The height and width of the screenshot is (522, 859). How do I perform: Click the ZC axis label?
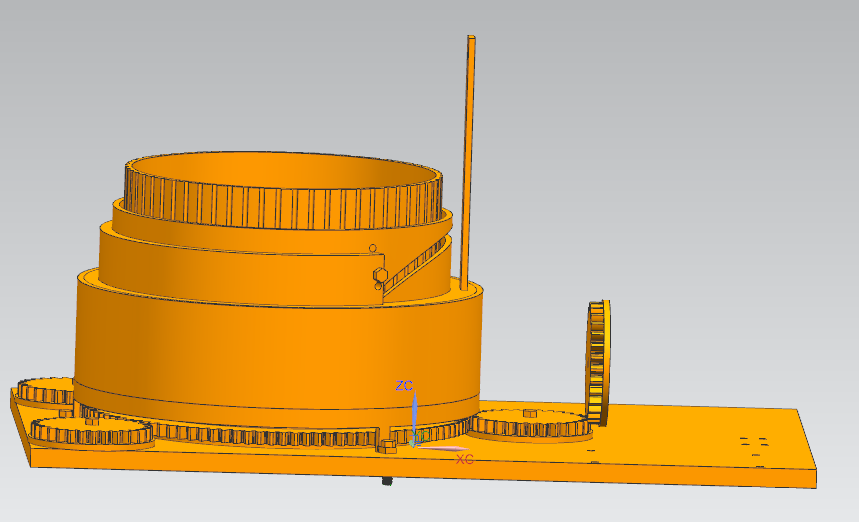(x=404, y=386)
